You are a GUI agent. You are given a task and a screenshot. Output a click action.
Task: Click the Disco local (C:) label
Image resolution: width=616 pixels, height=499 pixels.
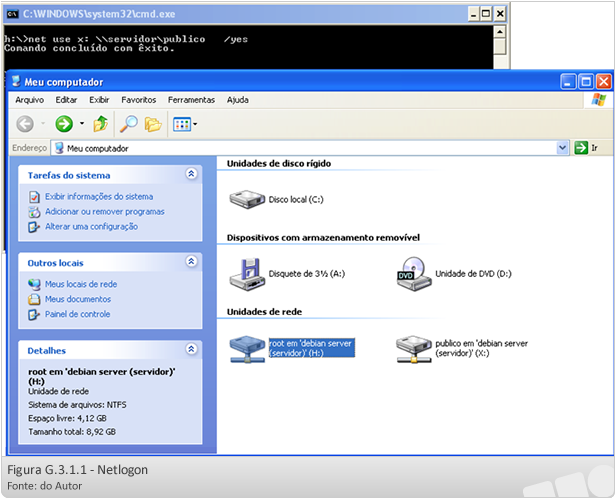pyautogui.click(x=296, y=200)
